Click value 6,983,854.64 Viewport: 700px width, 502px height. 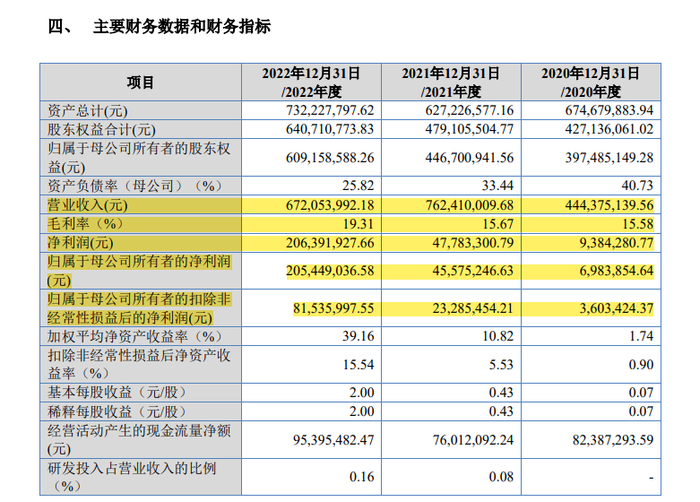click(x=617, y=271)
